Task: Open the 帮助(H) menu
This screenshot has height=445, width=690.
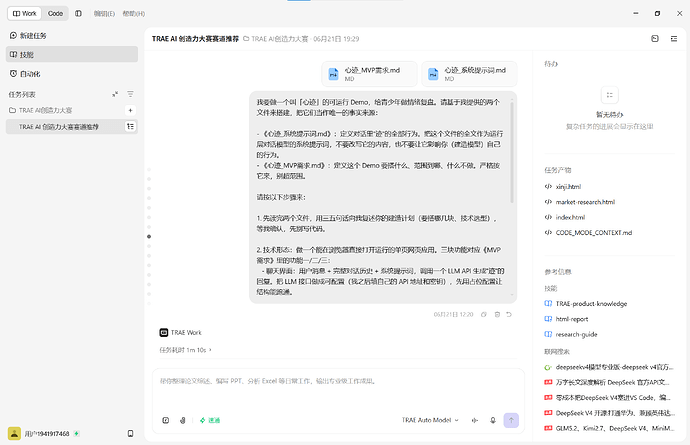Action: pos(134,14)
